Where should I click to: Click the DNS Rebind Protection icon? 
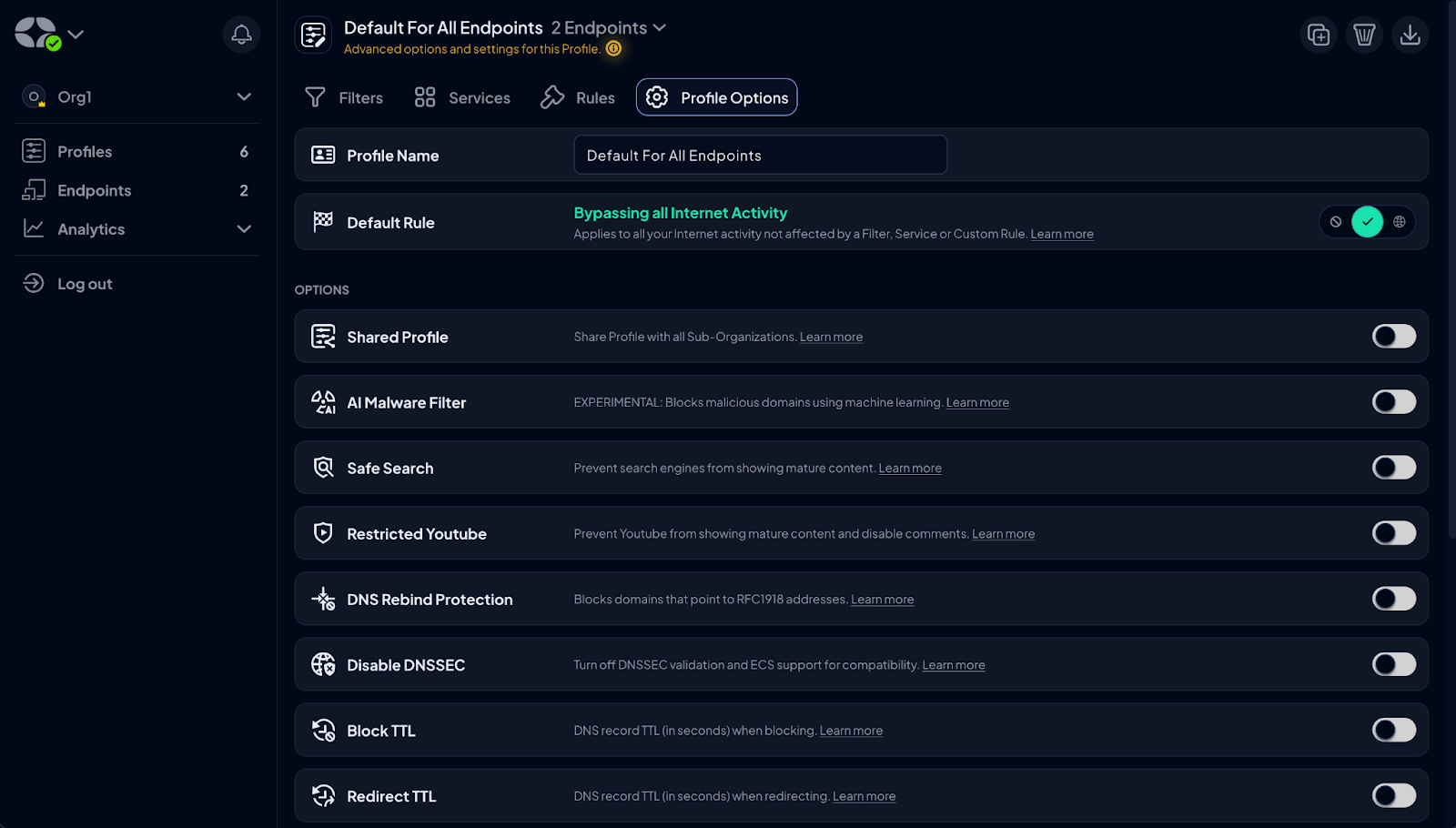pyautogui.click(x=323, y=599)
